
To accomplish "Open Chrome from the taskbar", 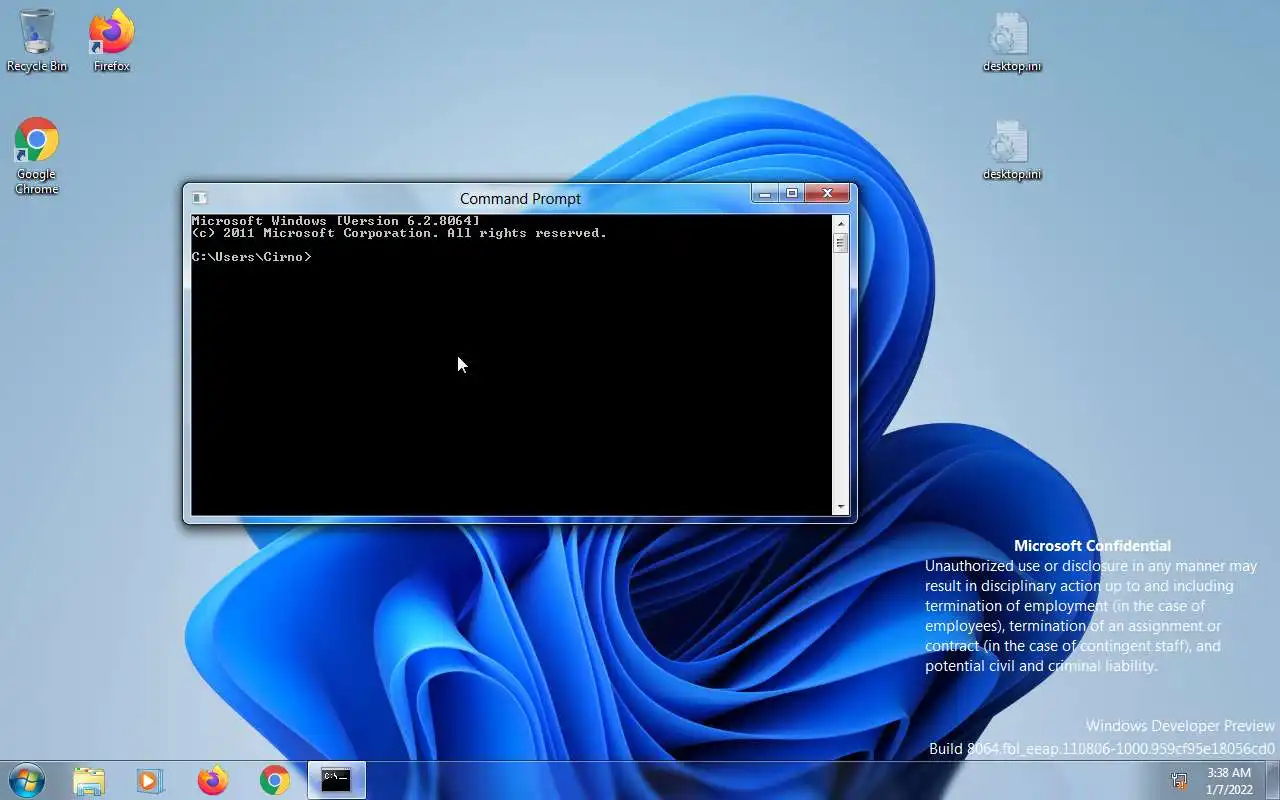I will coord(274,781).
